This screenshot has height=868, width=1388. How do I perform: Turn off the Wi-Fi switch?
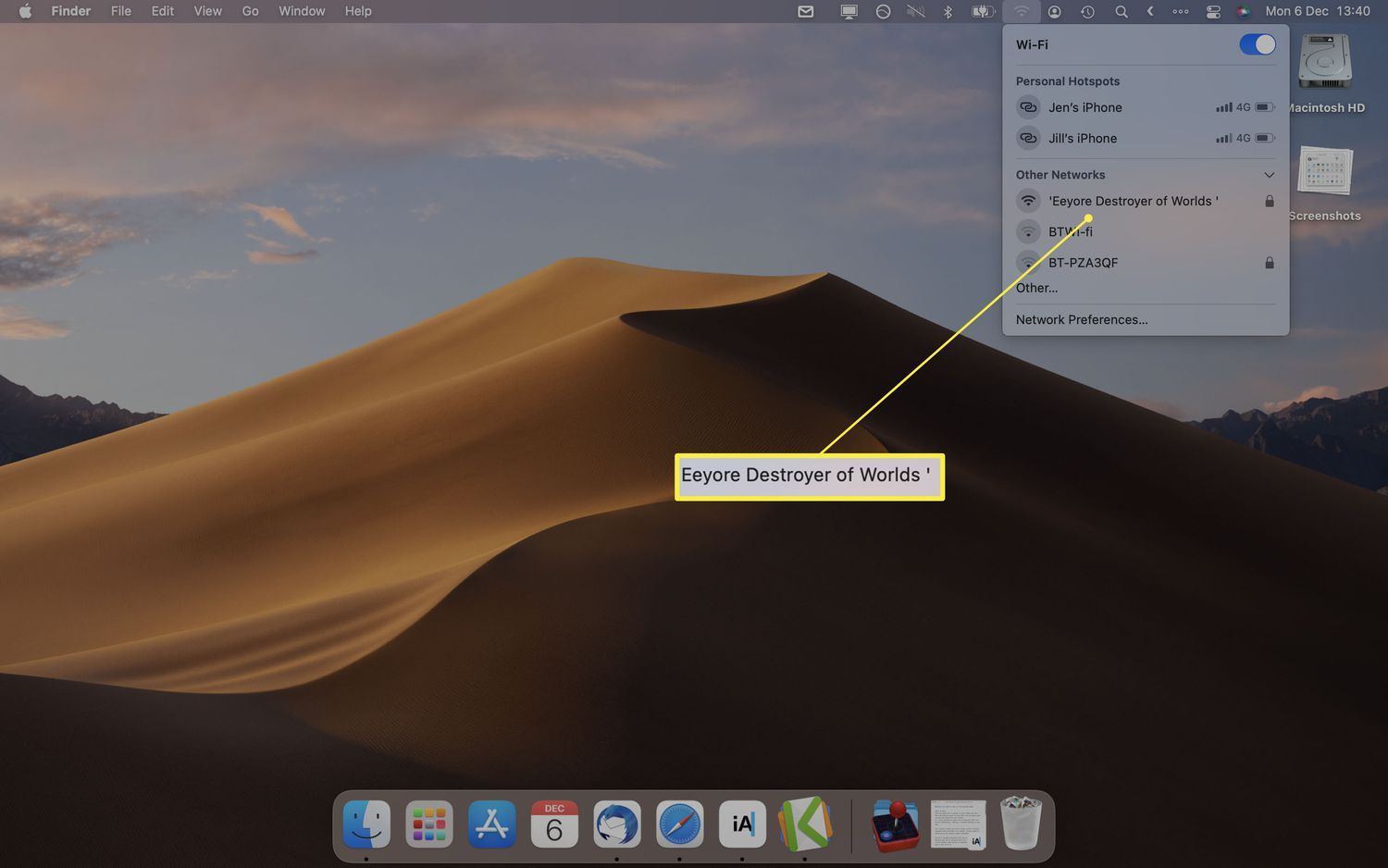coord(1257,44)
